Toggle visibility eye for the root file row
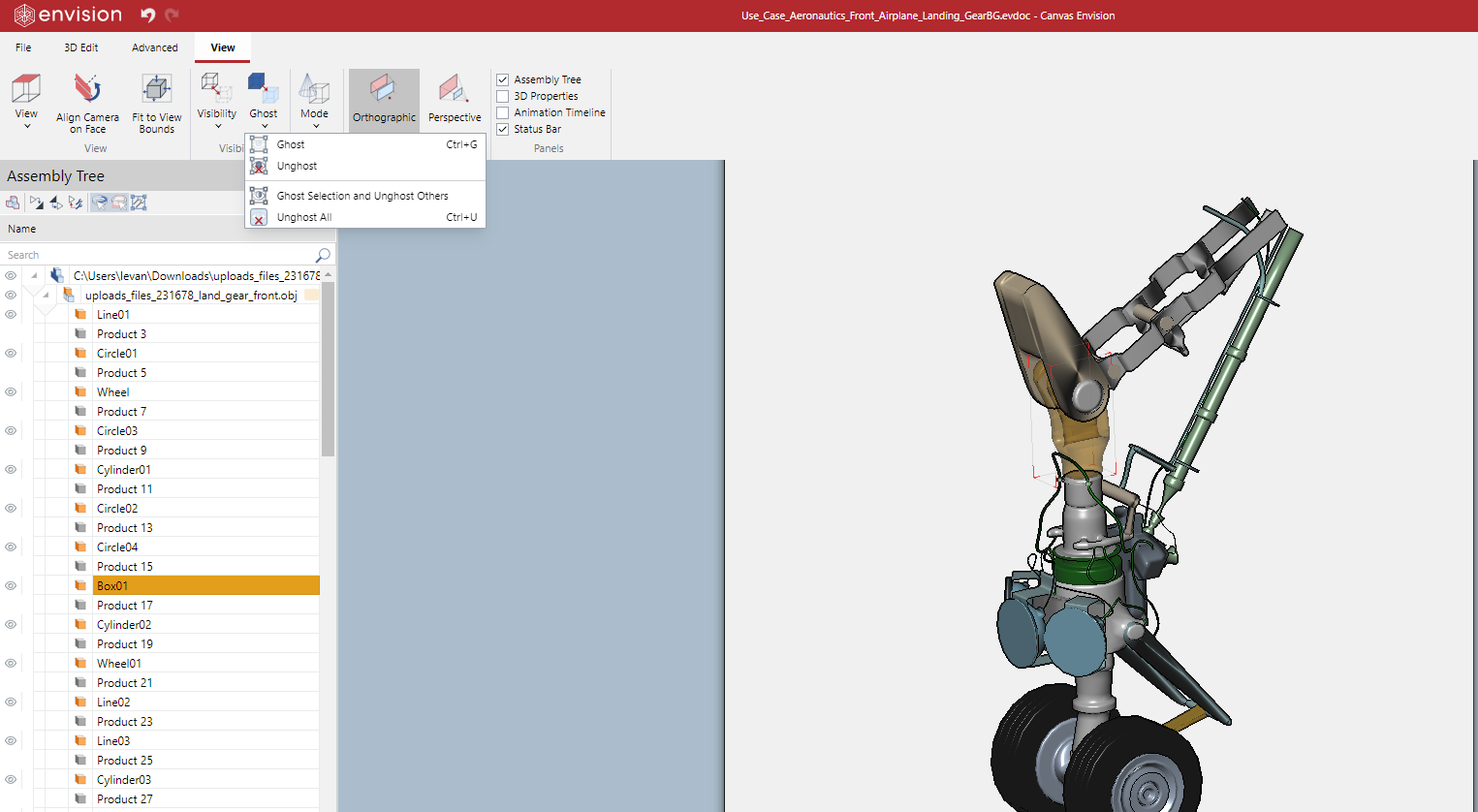The width and height of the screenshot is (1478, 812). [x=11, y=275]
